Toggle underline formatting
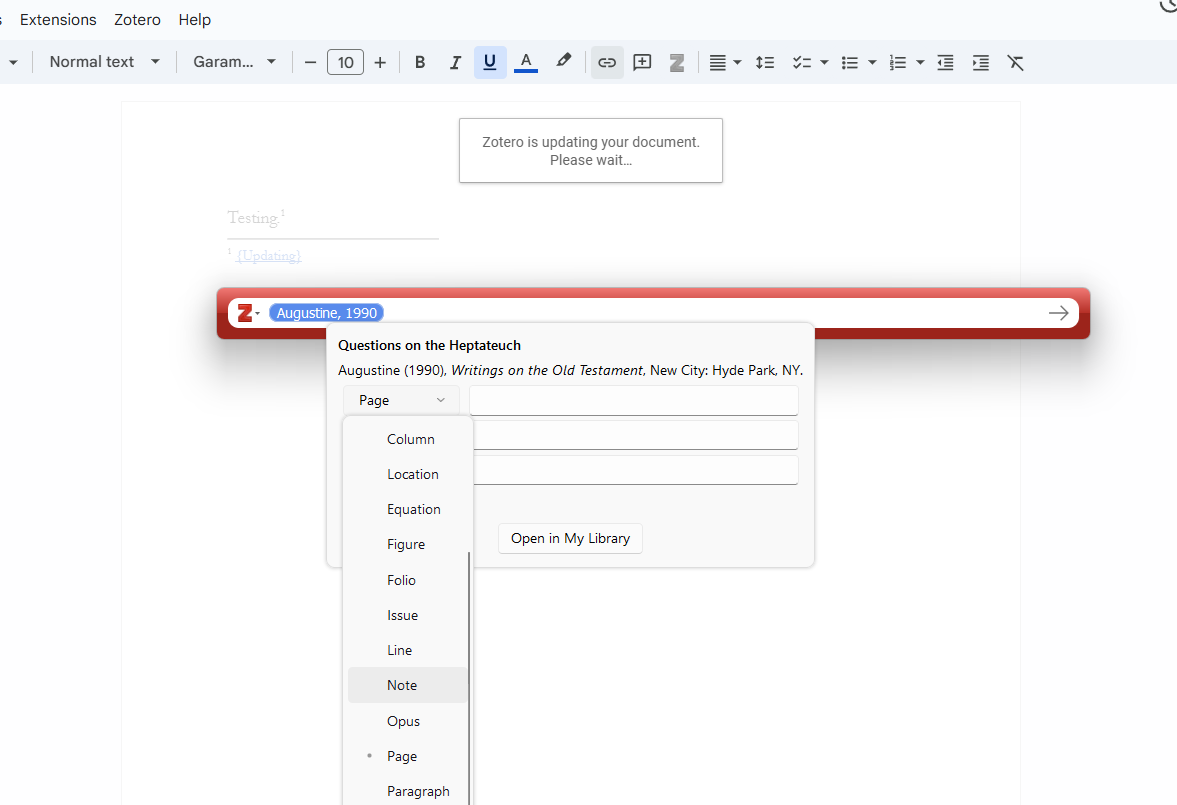Image resolution: width=1177 pixels, height=805 pixels. [490, 62]
